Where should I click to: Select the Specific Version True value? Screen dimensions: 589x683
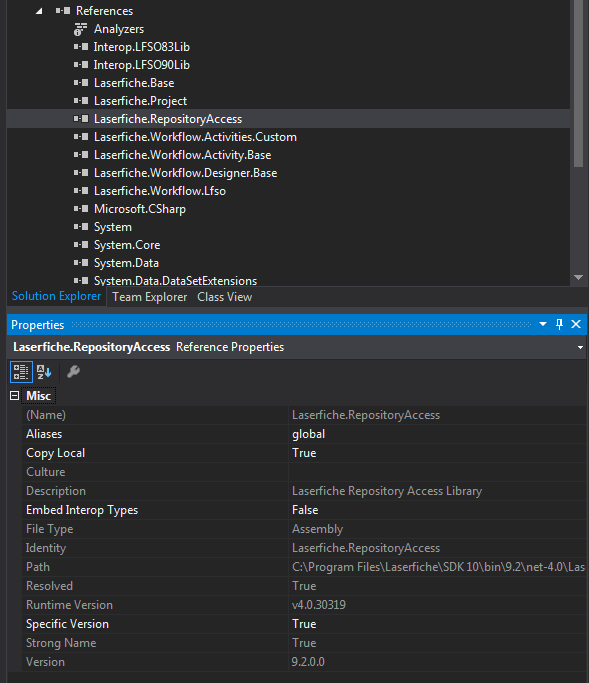[x=437, y=624]
